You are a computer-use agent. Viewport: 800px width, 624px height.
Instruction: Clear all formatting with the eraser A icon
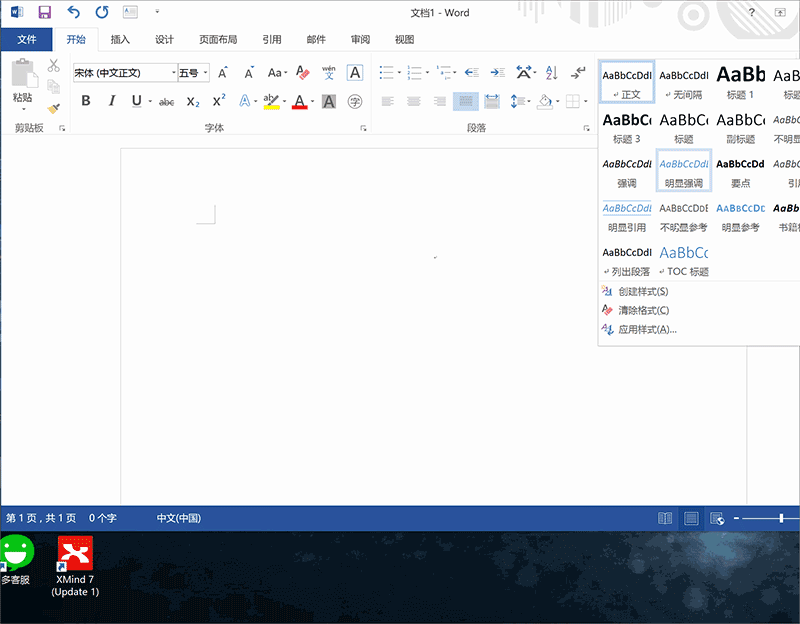click(303, 72)
